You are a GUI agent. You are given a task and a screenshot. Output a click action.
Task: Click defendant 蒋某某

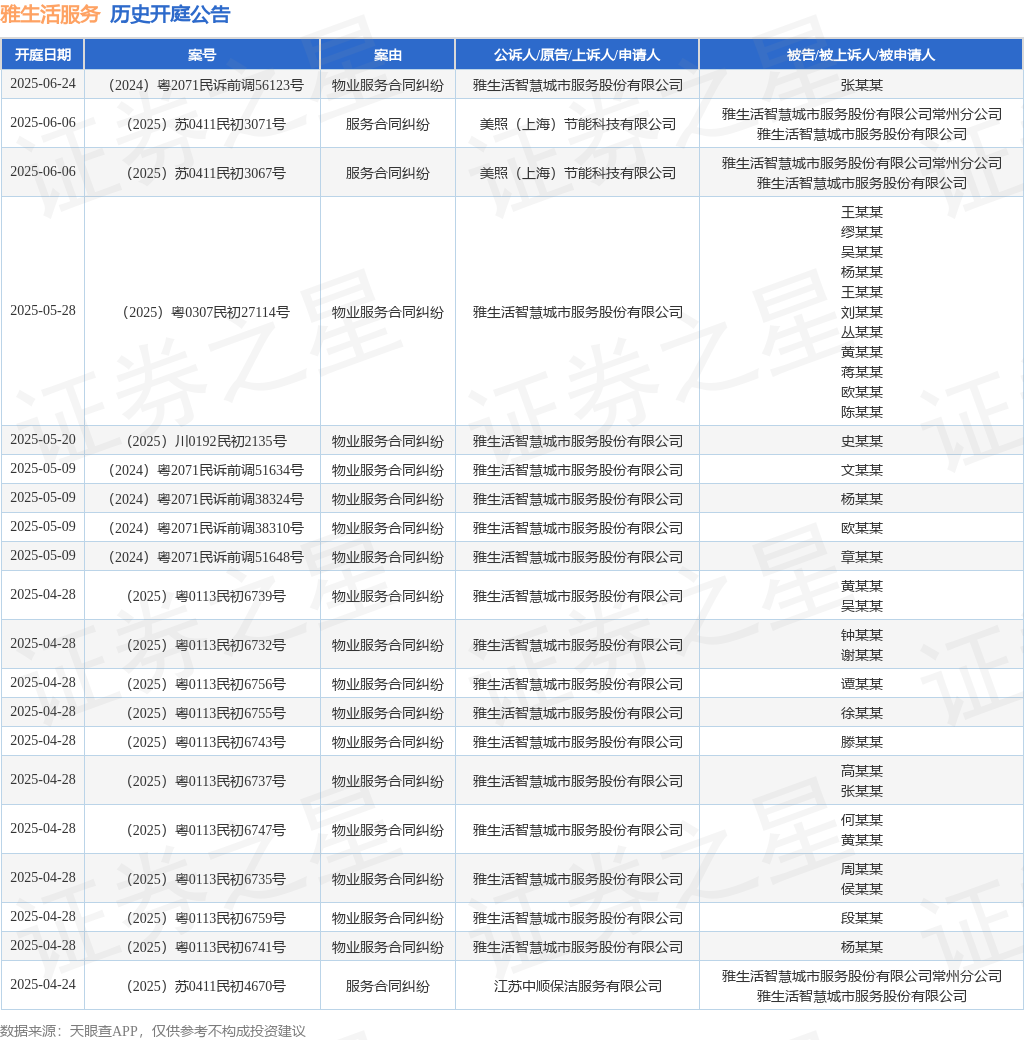(x=862, y=372)
